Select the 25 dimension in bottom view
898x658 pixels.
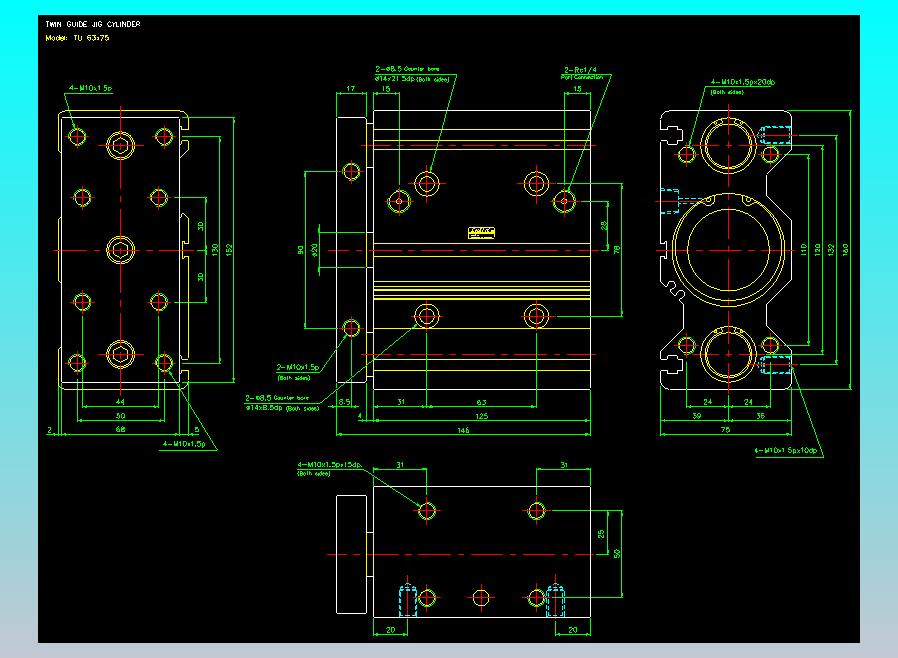click(601, 534)
